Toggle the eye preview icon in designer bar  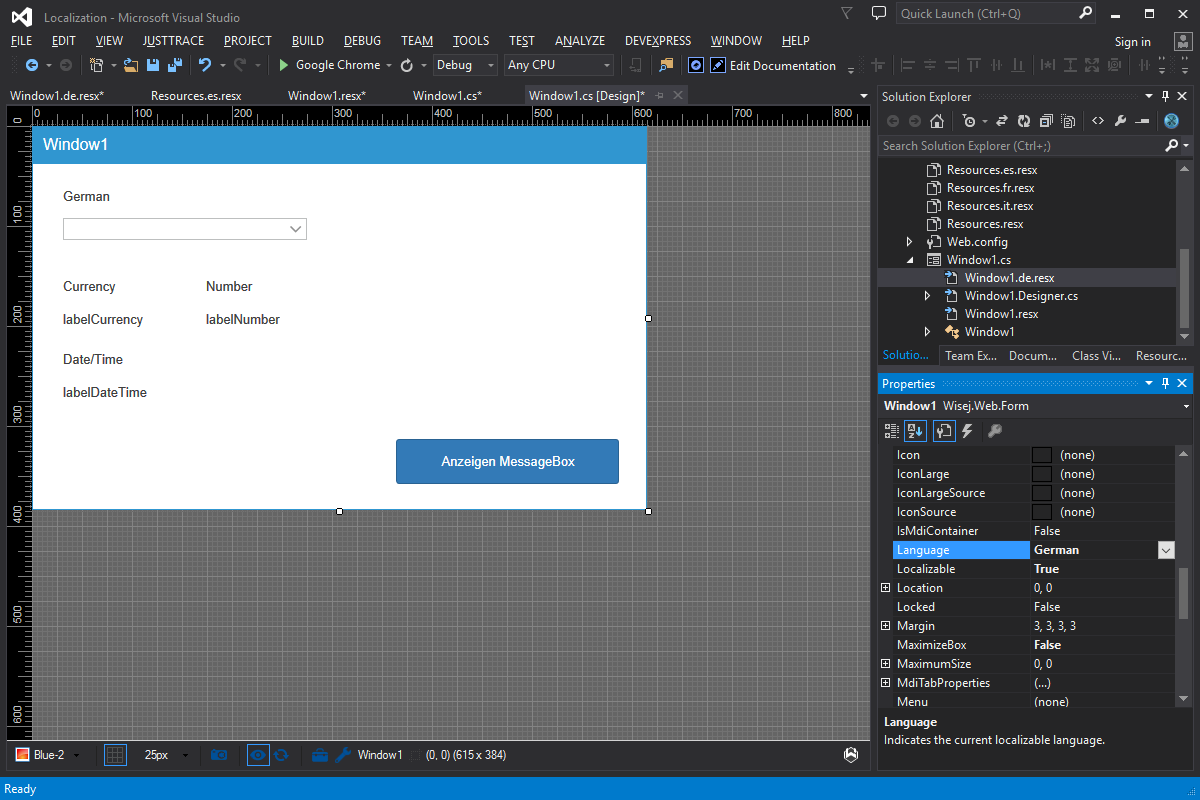tap(258, 755)
